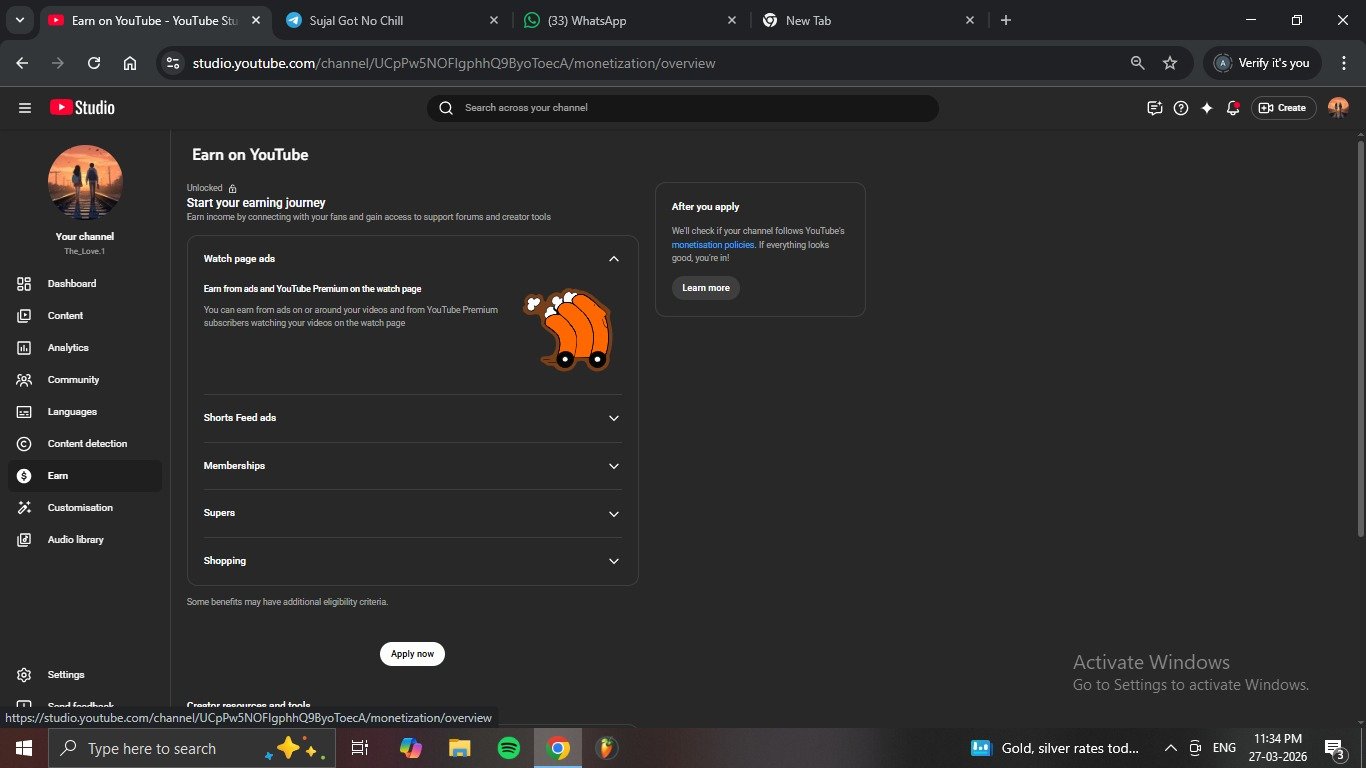Click the sparkle Ask Studio icon

coord(1207,108)
